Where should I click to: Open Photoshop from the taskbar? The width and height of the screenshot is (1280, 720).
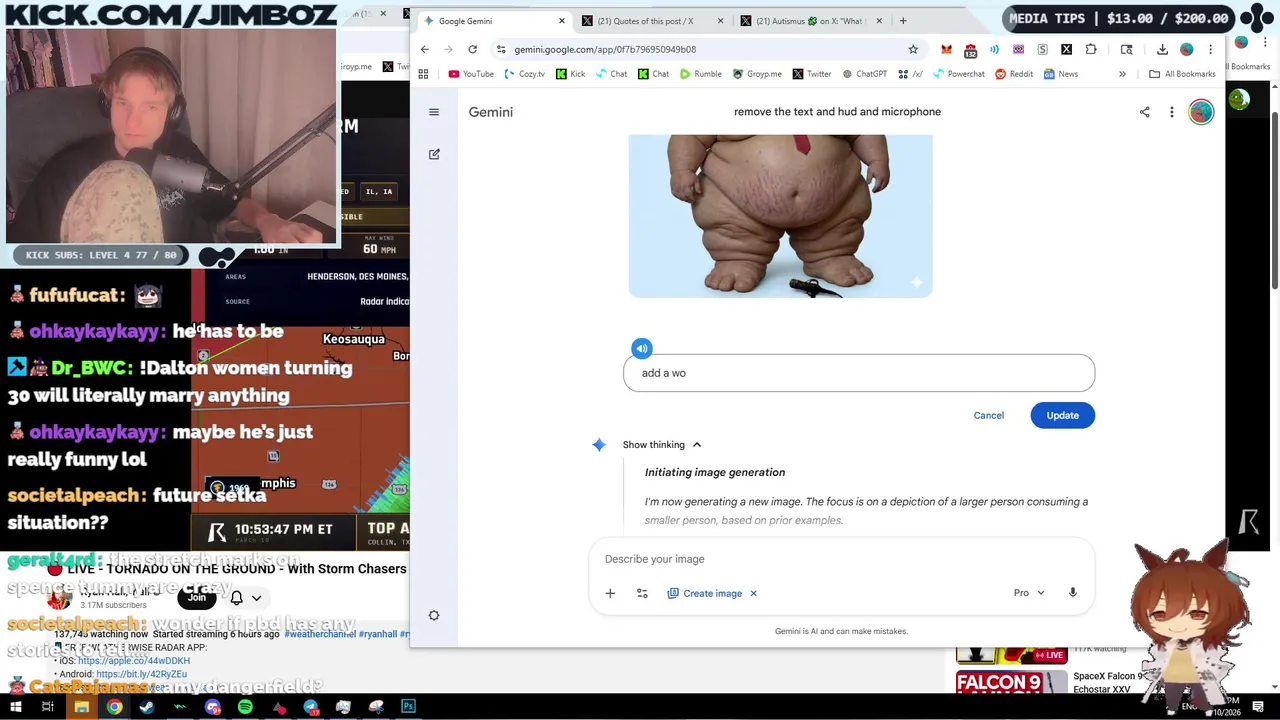tap(408, 707)
